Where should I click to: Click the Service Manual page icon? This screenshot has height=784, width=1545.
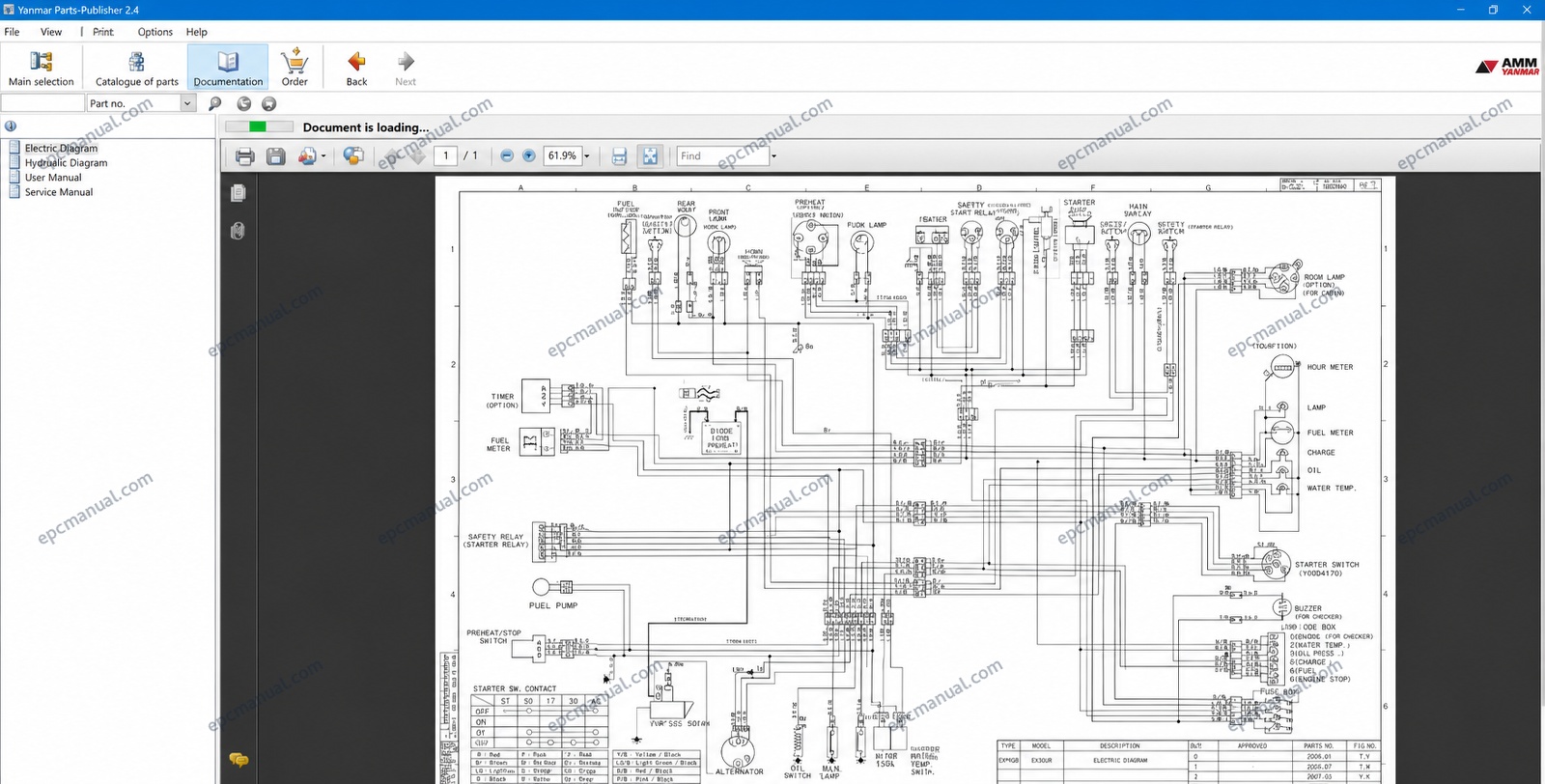tap(14, 191)
